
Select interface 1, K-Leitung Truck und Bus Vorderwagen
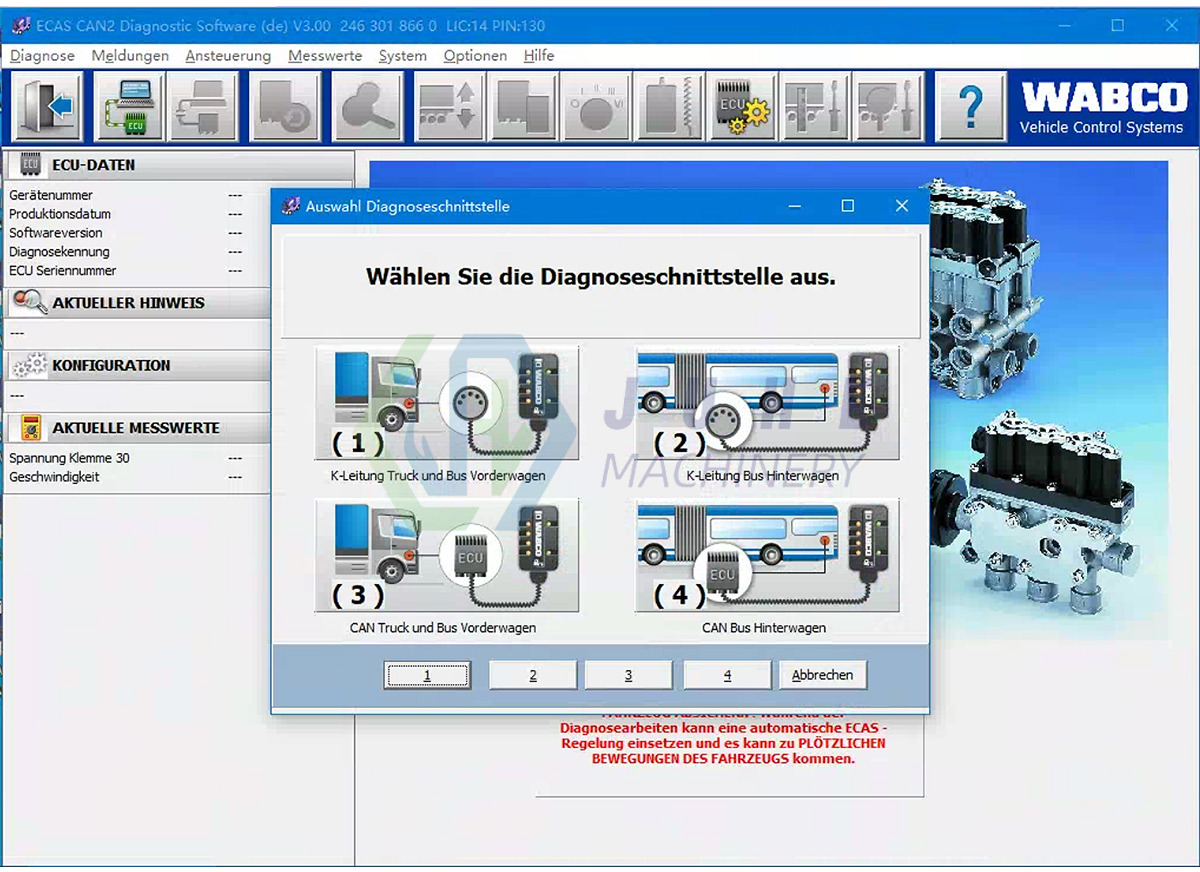click(x=428, y=674)
